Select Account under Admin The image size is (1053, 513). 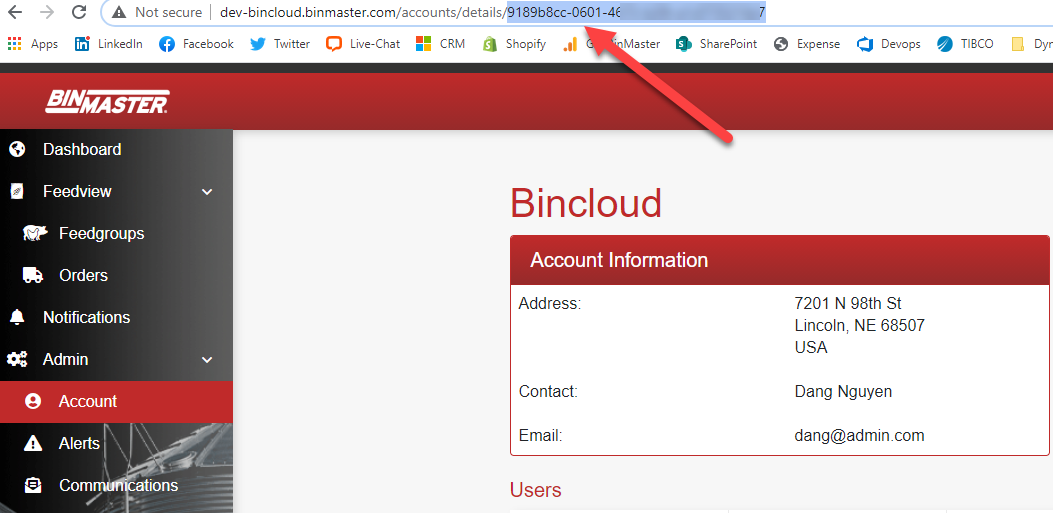click(x=116, y=401)
